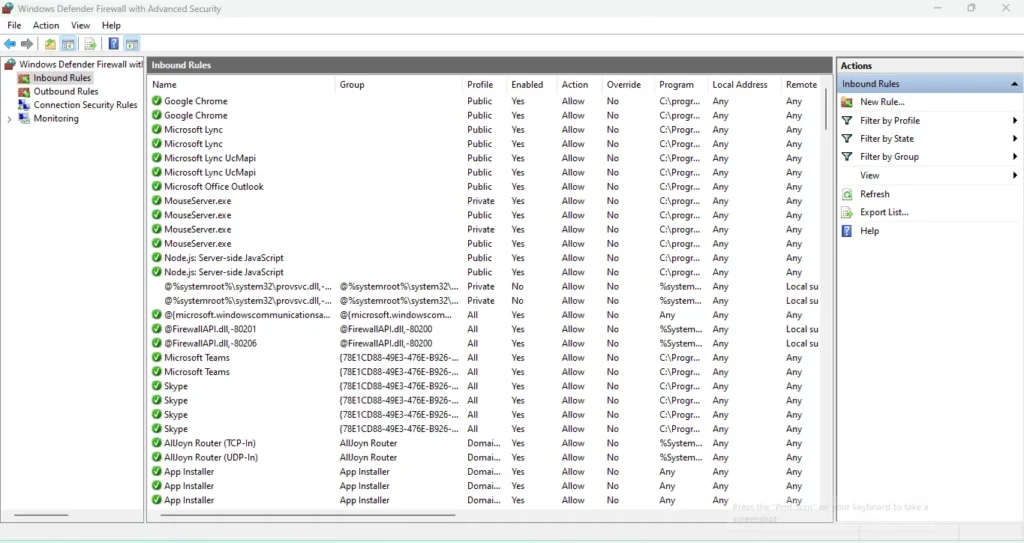Viewport: 1024px width, 543px height.
Task: Sort by the Group column header
Action: point(399,84)
